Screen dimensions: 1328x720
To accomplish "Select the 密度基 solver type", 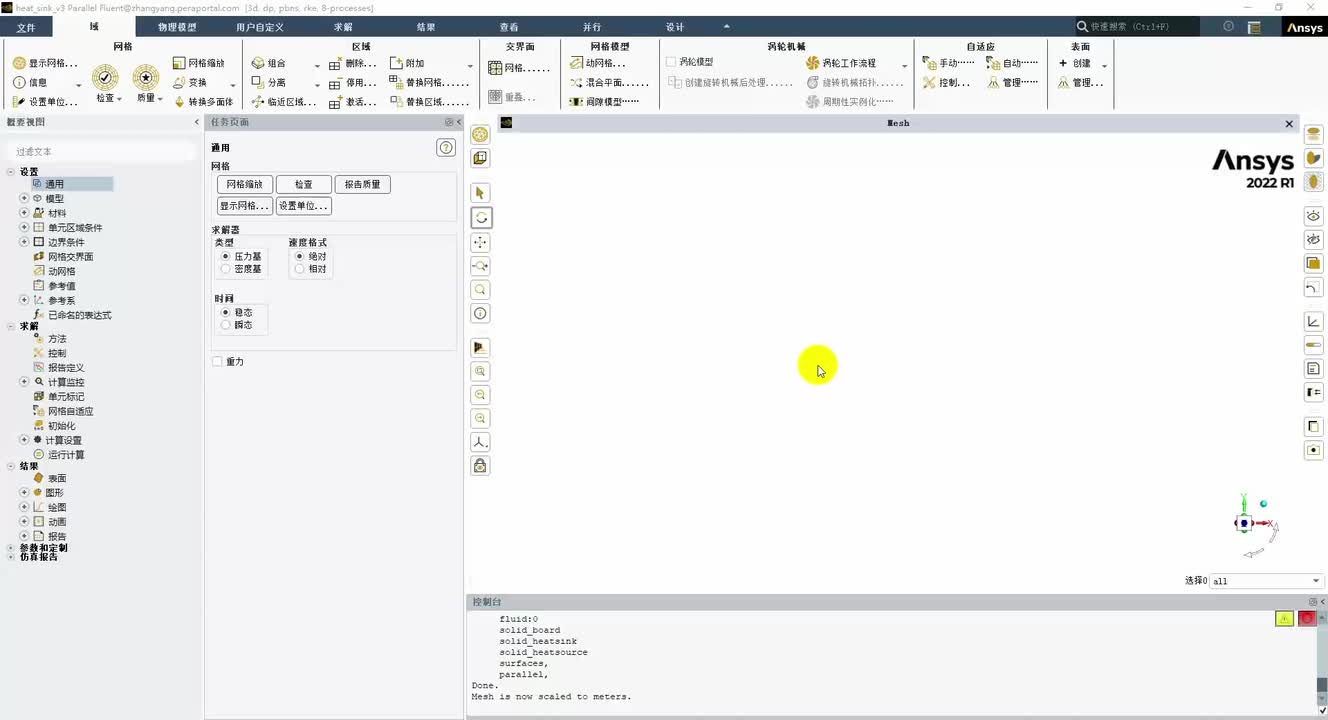I will 241,269.
